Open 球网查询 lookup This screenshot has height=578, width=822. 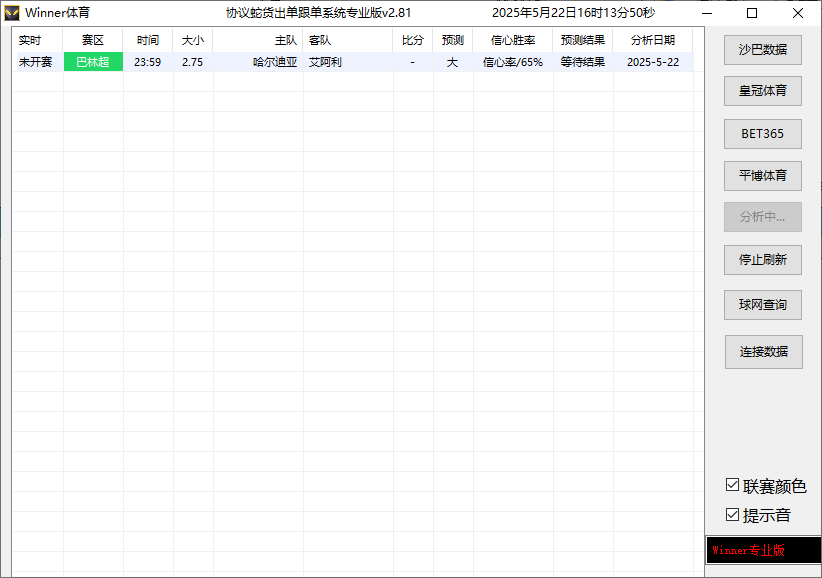click(762, 304)
